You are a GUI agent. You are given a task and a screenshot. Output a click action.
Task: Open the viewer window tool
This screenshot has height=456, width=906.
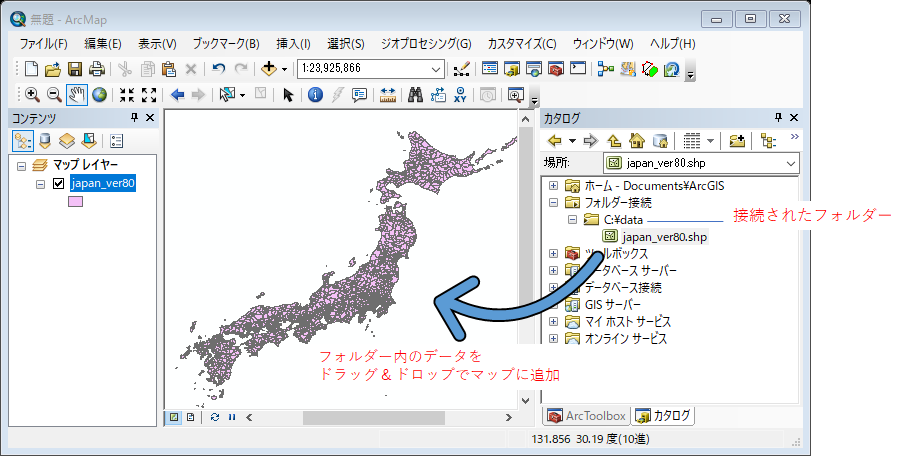(x=516, y=94)
